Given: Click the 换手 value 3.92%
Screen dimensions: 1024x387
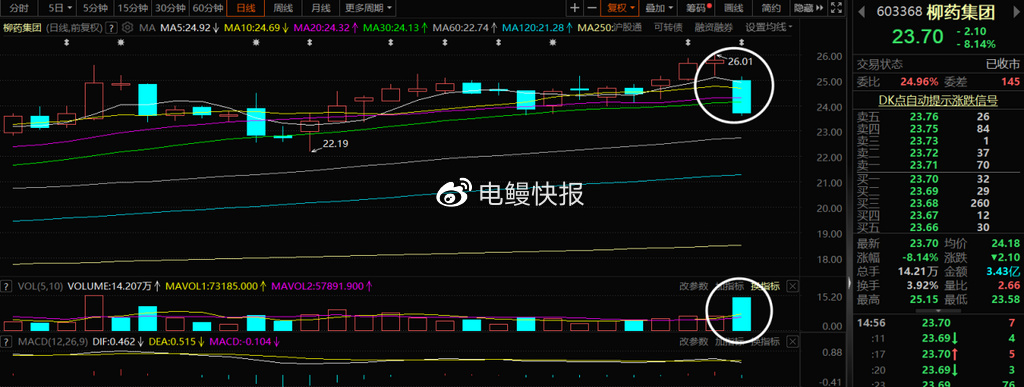Looking at the screenshot, I should 922,285.
